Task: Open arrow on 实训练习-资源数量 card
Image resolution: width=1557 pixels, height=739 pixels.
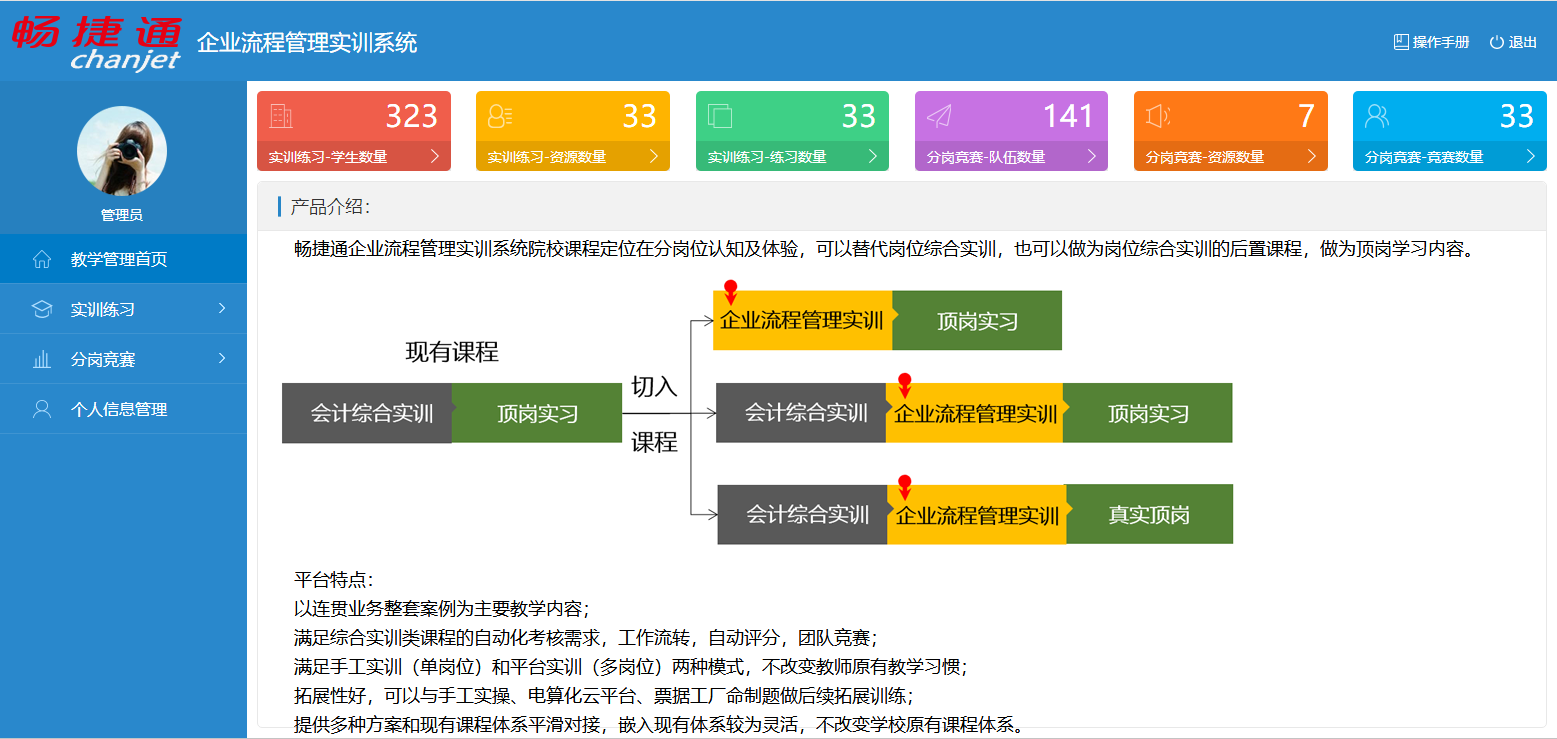Action: pyautogui.click(x=654, y=156)
